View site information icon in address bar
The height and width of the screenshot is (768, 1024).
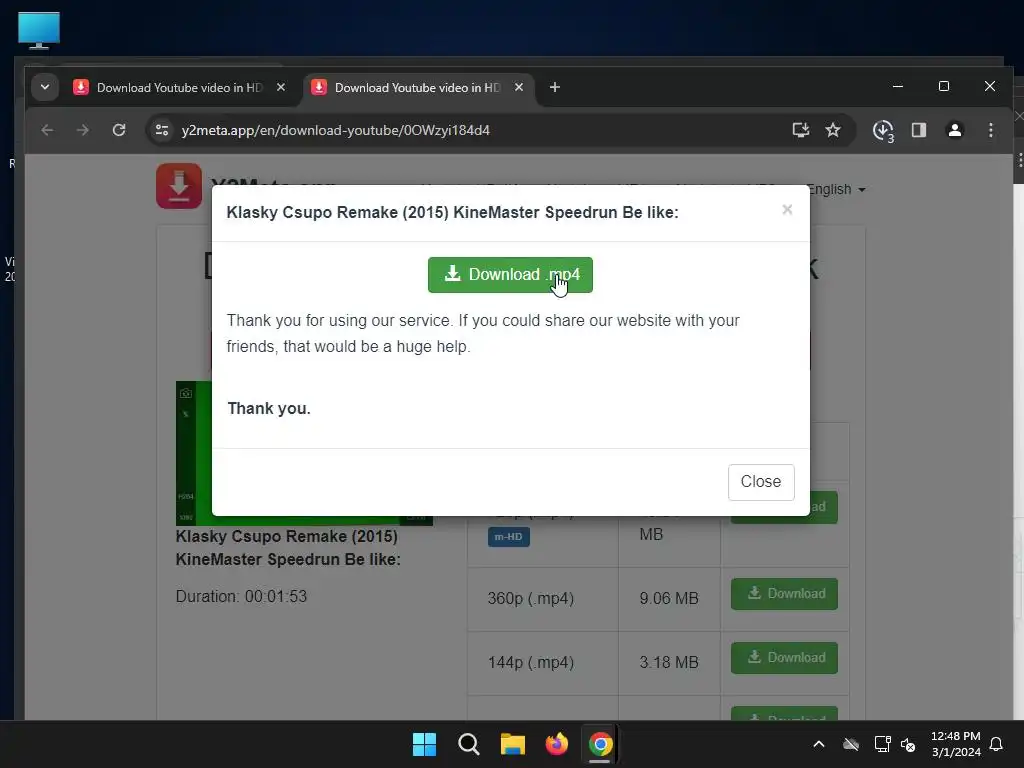pyautogui.click(x=162, y=130)
